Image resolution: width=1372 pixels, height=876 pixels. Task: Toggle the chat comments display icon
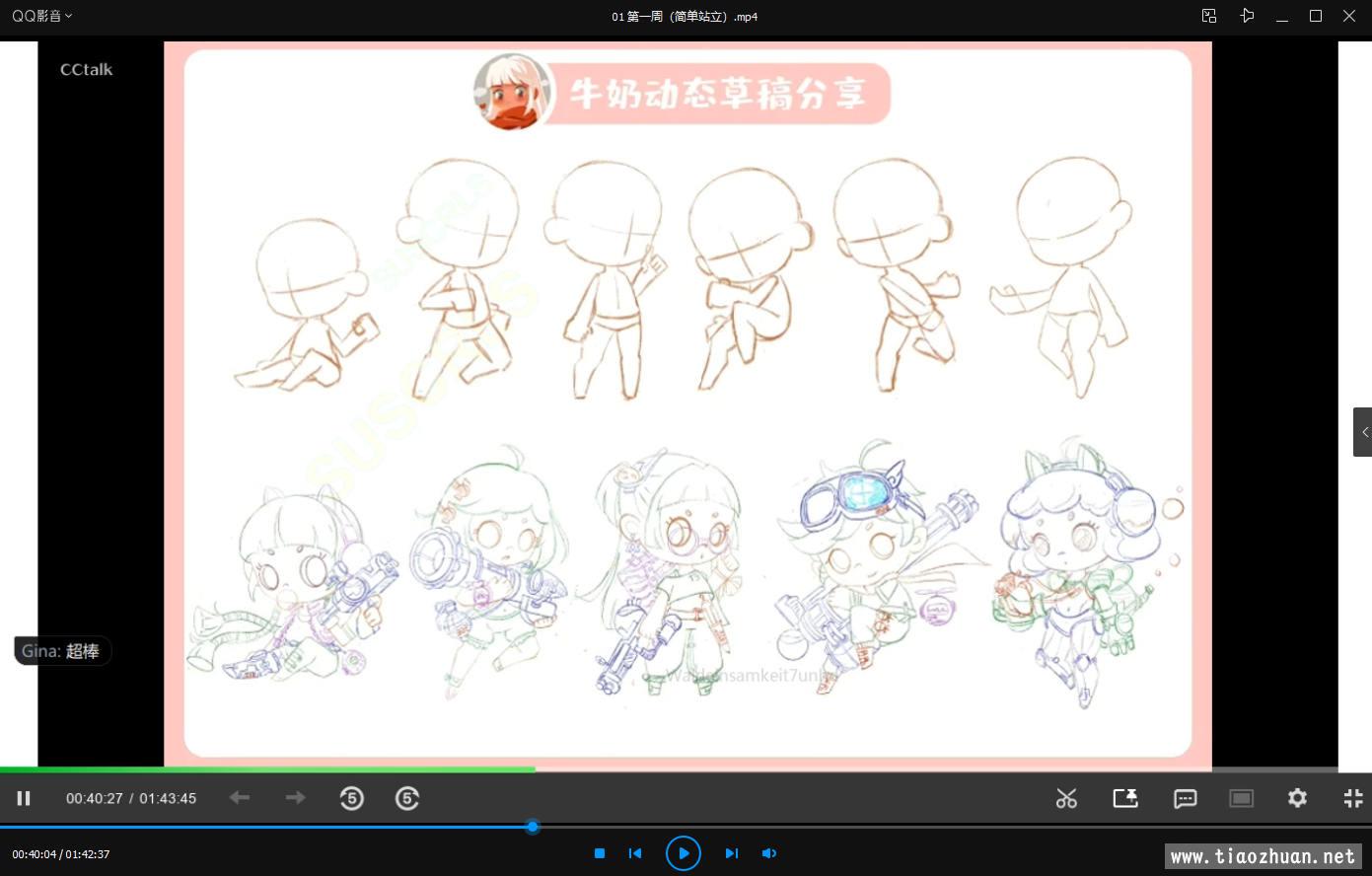point(1185,798)
